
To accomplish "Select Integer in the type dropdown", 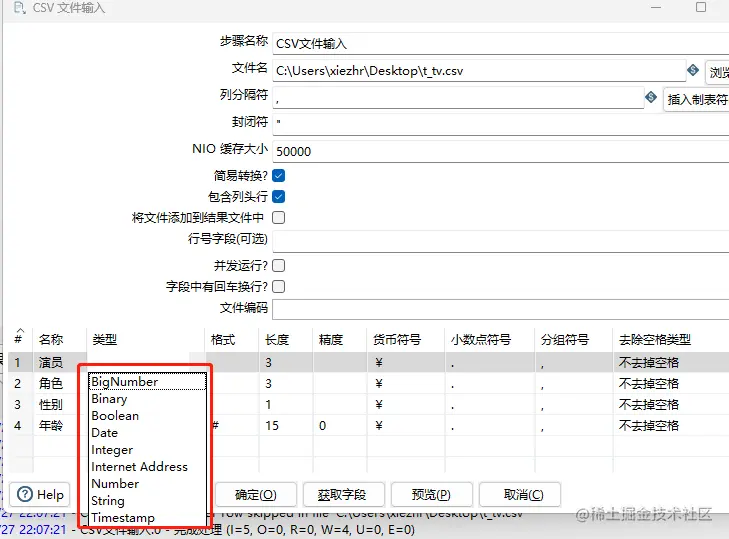I will coord(147,450).
